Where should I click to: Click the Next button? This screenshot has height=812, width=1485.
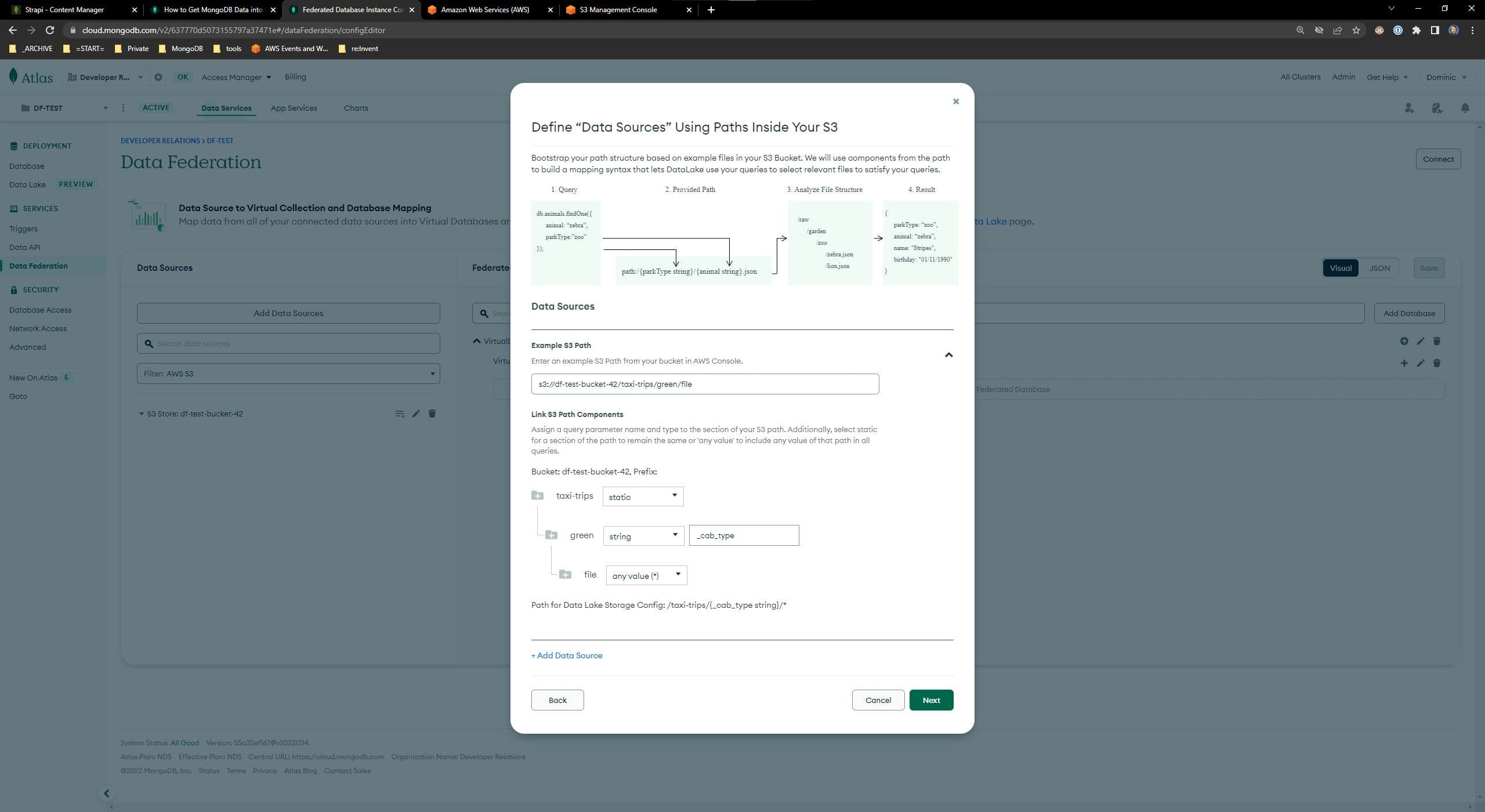tap(930, 700)
